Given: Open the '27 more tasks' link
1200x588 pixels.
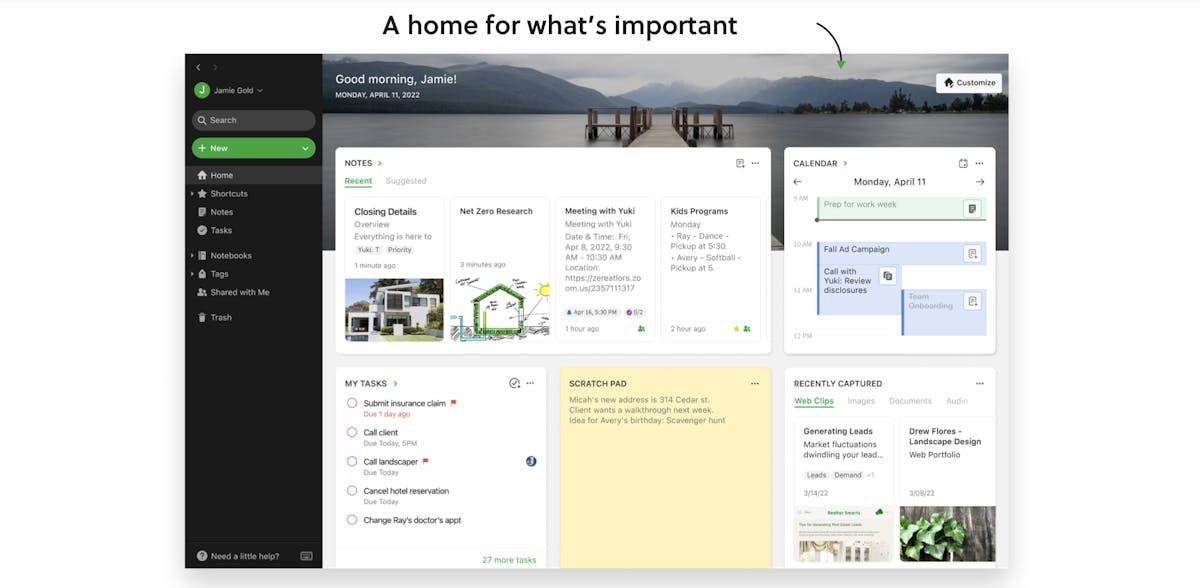Looking at the screenshot, I should coord(508,560).
